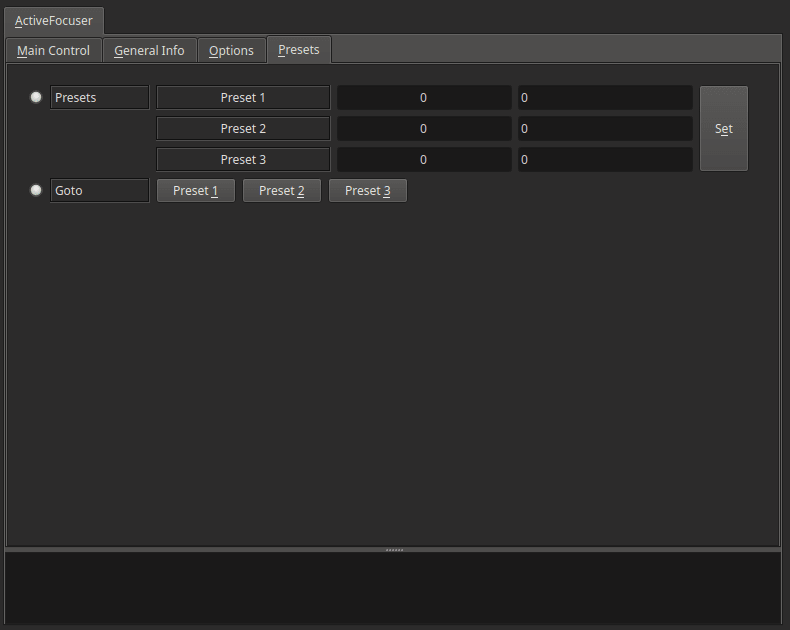Go to Preset 1 position
790x630 pixels.
point(195,191)
